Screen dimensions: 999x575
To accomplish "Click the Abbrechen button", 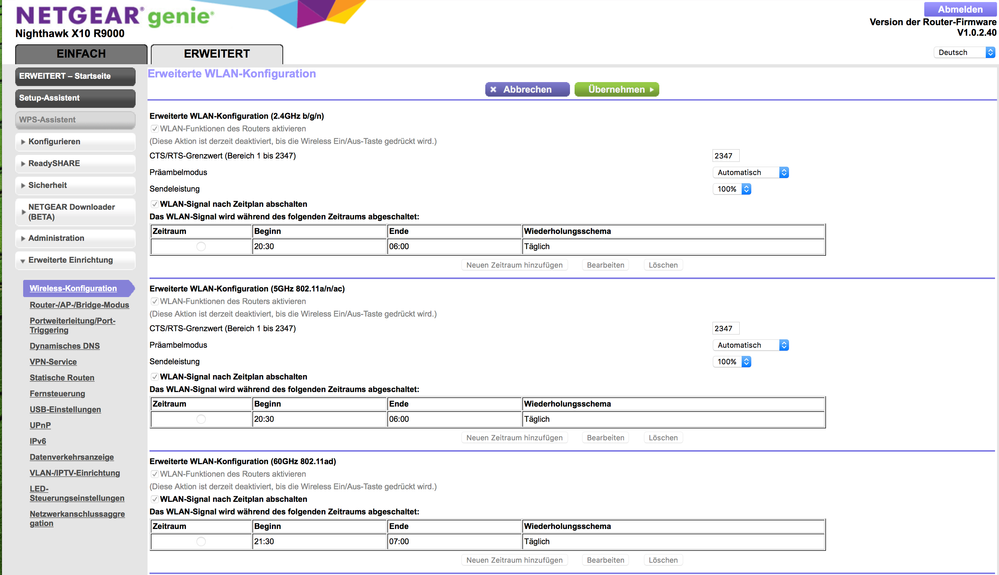I will coord(527,90).
